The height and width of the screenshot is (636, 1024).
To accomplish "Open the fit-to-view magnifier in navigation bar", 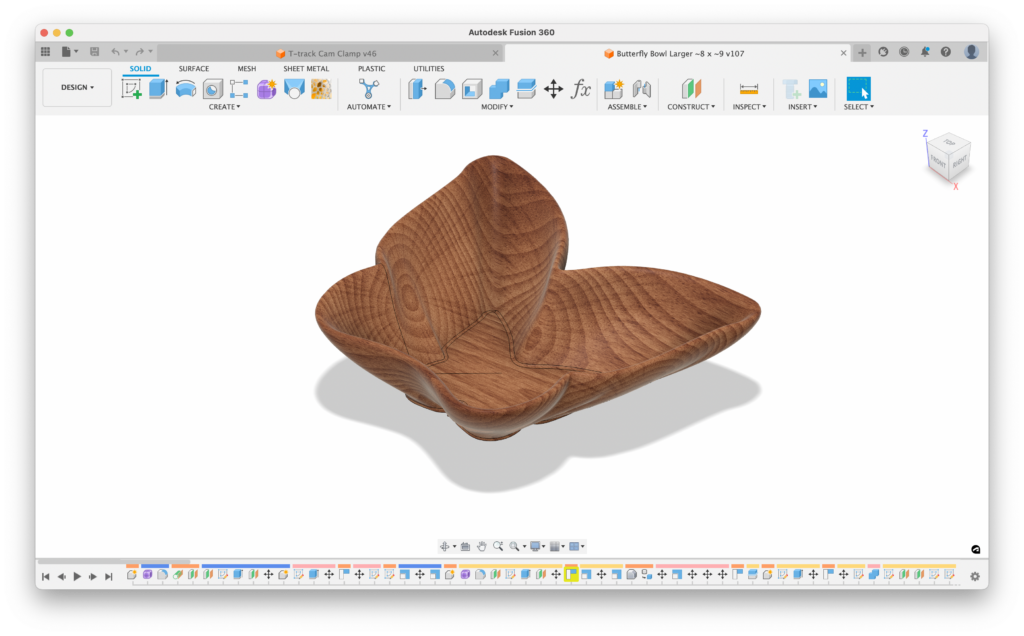I will pyautogui.click(x=499, y=546).
